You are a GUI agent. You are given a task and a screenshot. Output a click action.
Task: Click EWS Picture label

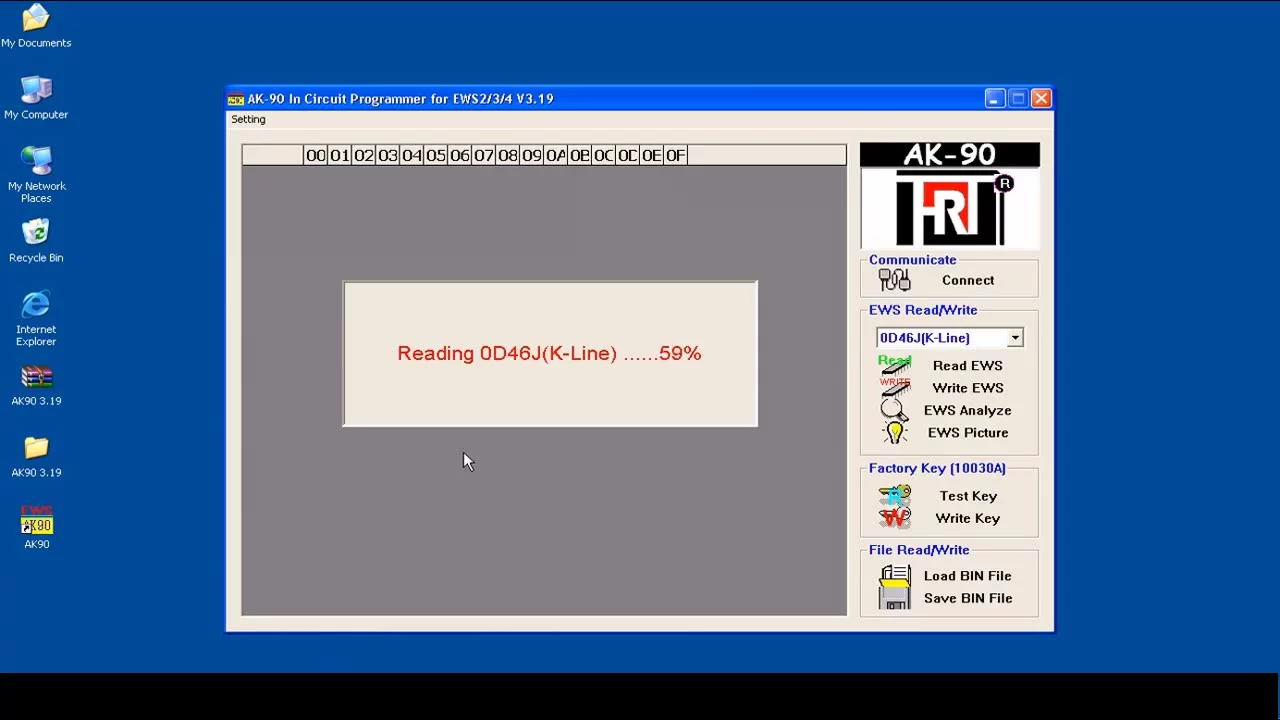968,433
